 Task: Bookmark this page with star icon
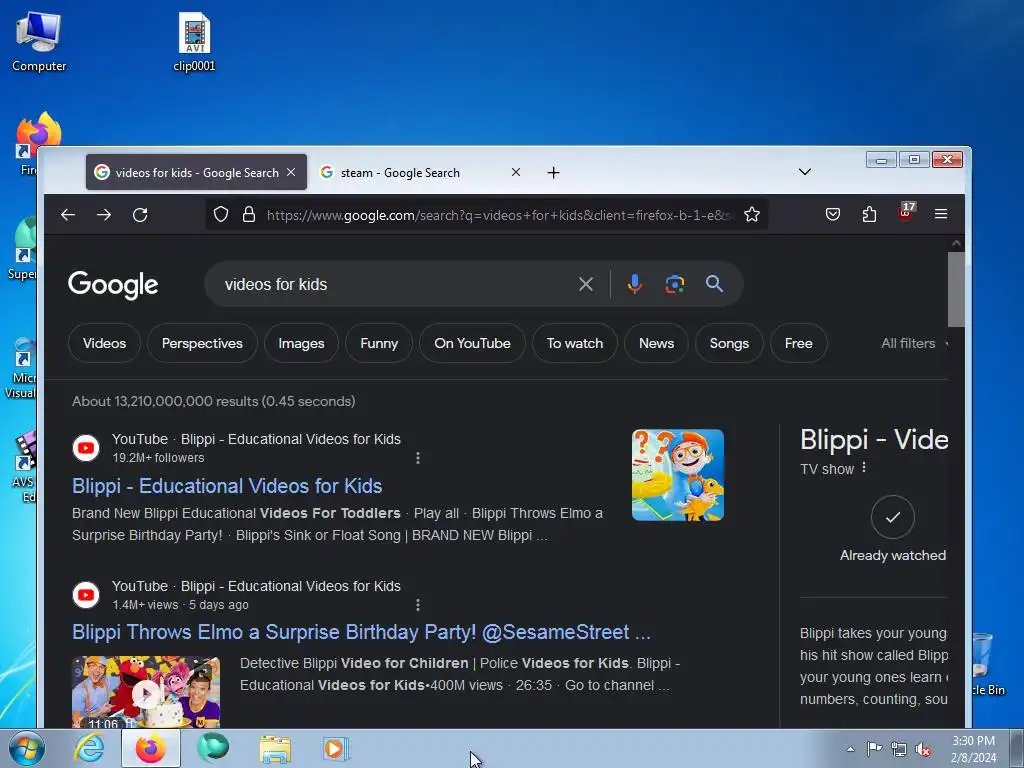pyautogui.click(x=752, y=214)
